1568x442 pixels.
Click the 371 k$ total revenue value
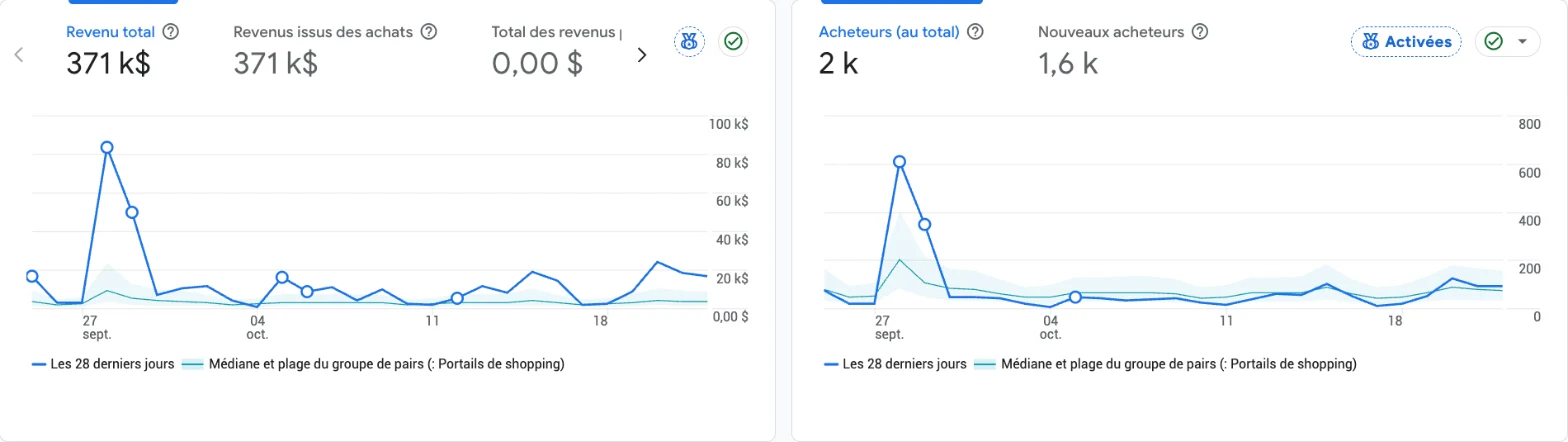coord(109,63)
